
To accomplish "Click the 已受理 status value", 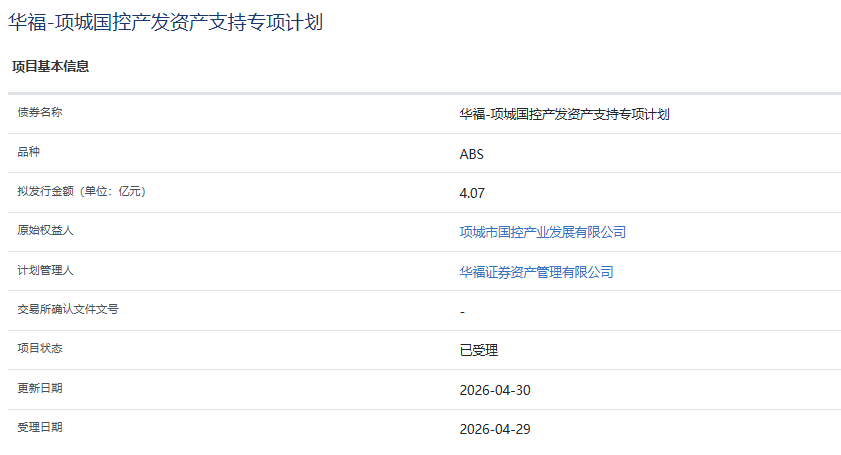I will tap(478, 351).
